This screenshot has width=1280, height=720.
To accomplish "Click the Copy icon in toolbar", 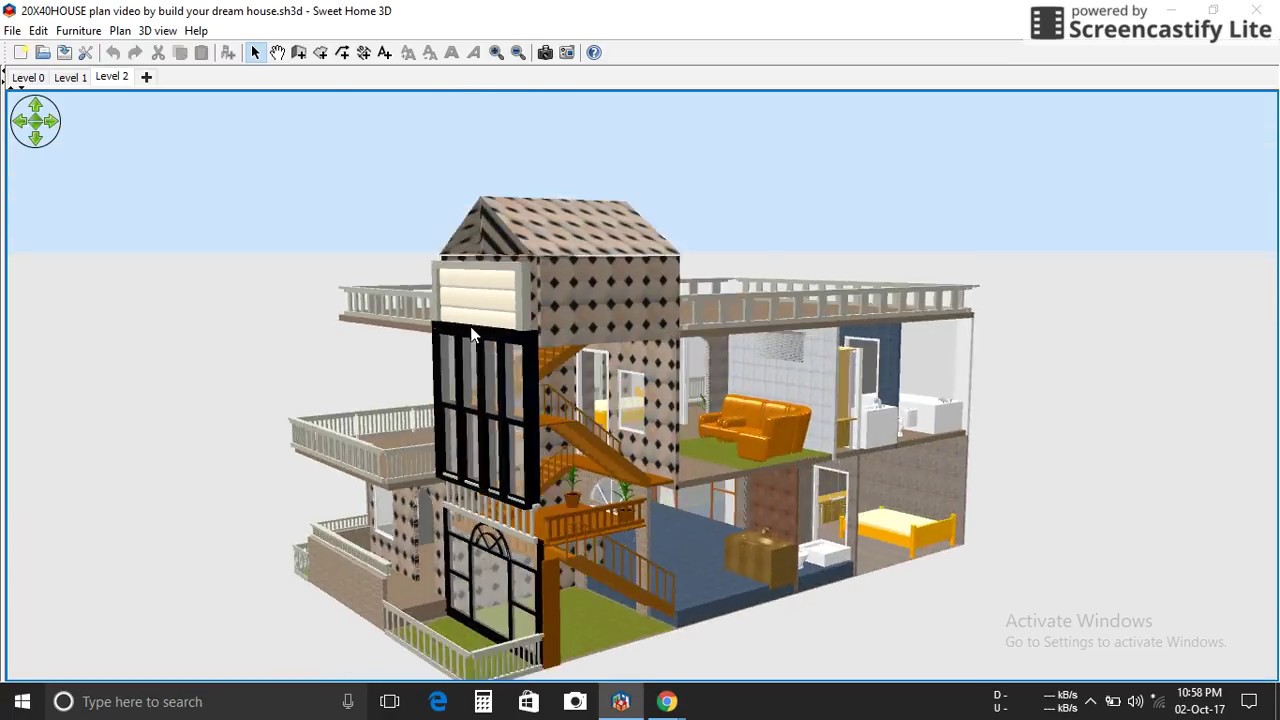I will [x=180, y=52].
